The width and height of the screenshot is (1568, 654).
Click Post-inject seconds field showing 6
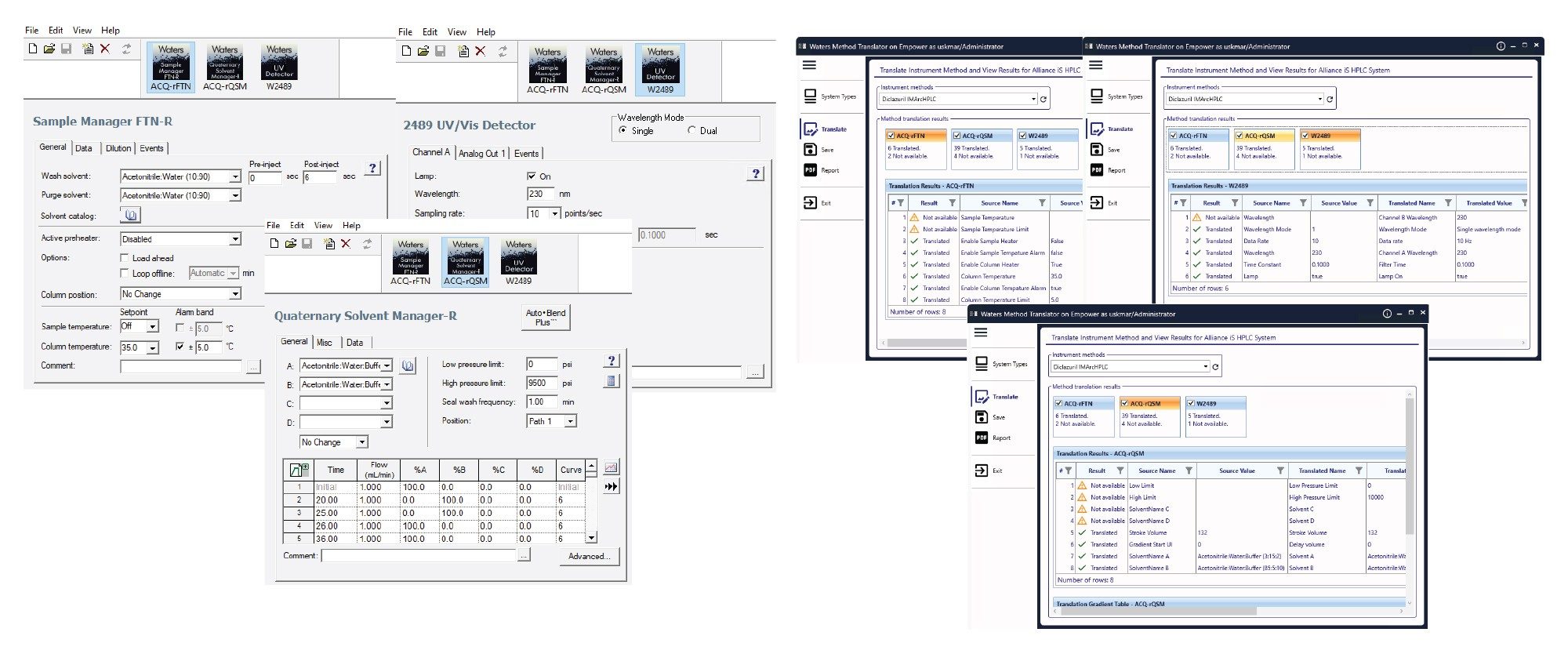[x=320, y=177]
